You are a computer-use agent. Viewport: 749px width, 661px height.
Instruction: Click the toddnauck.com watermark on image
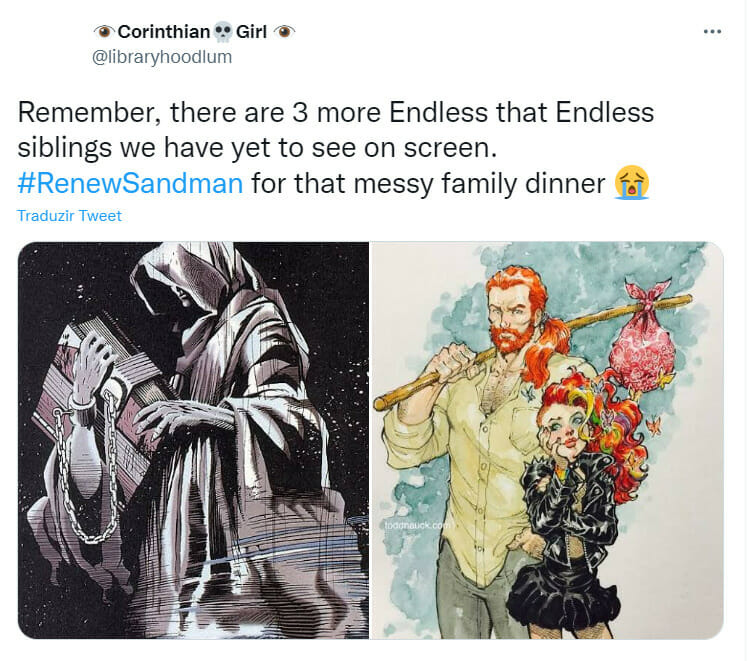[x=417, y=525]
